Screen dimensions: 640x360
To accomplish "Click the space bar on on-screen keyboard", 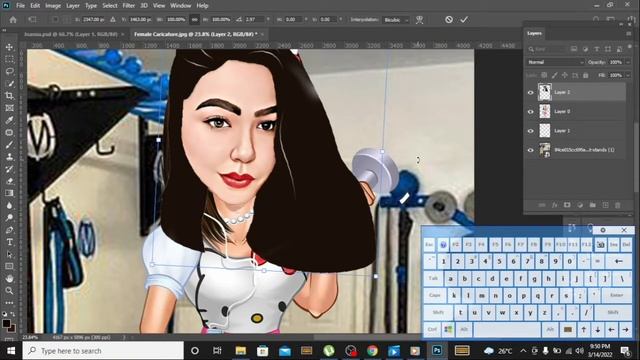I will click(507, 330).
